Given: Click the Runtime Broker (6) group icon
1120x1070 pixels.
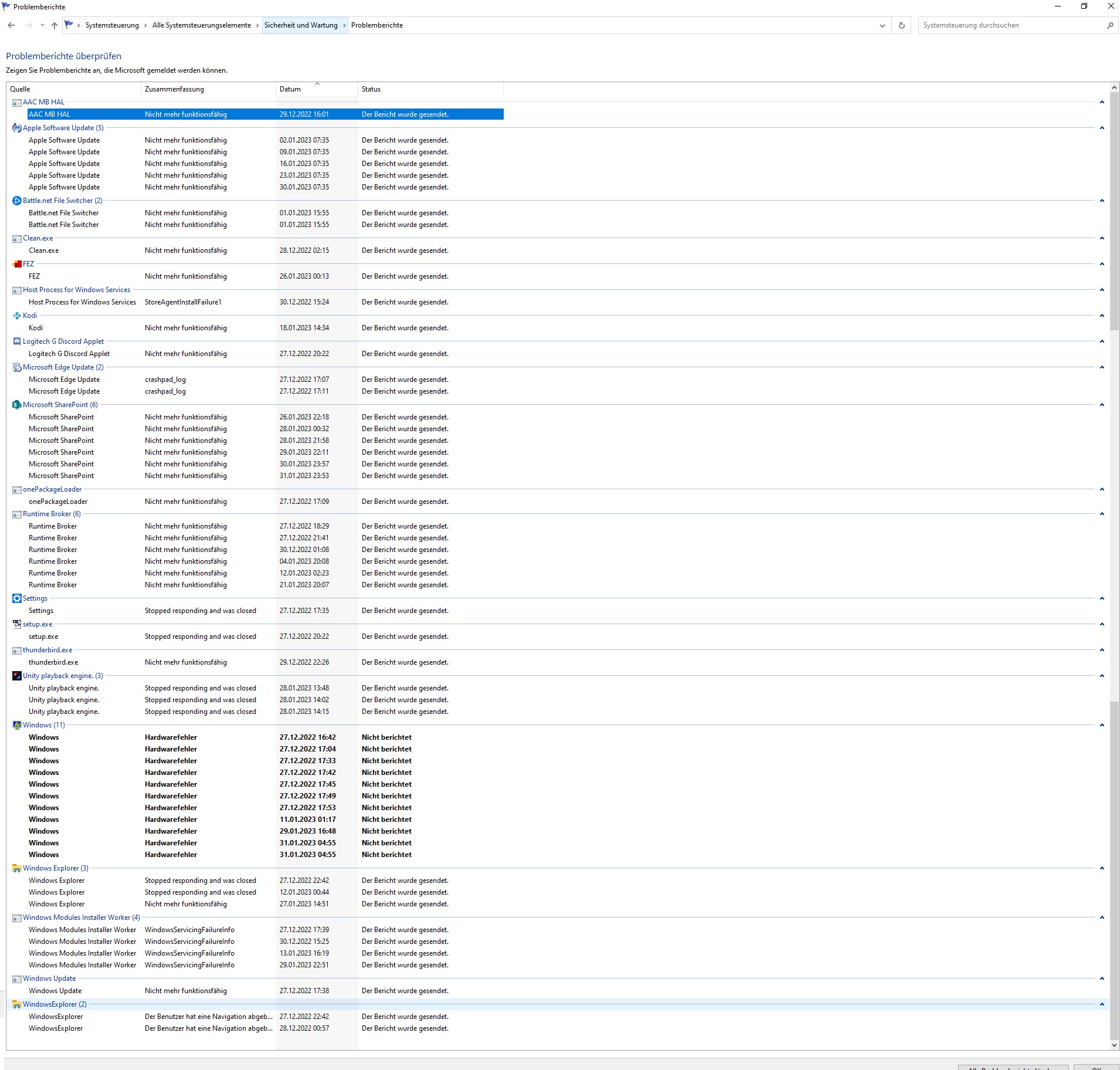Looking at the screenshot, I should pyautogui.click(x=17, y=514).
